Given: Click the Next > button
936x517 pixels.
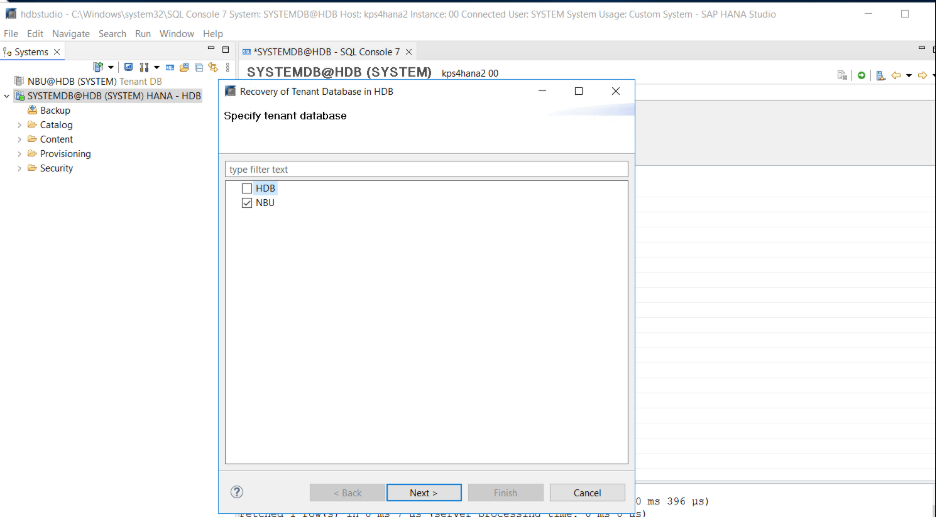Looking at the screenshot, I should [424, 493].
